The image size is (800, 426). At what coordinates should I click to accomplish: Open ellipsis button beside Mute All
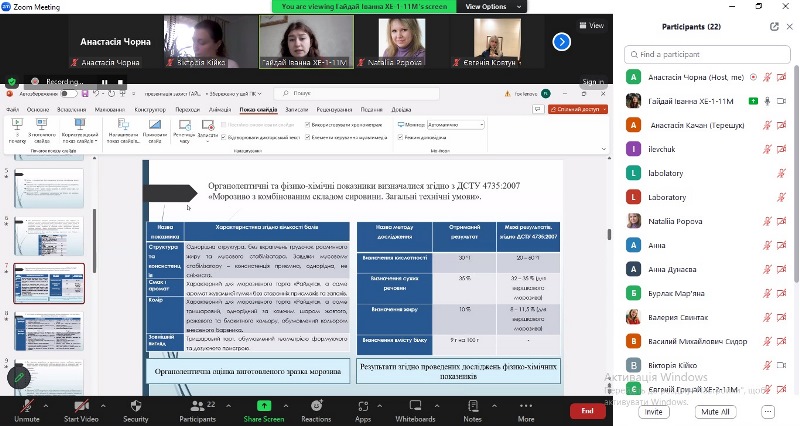click(767, 412)
